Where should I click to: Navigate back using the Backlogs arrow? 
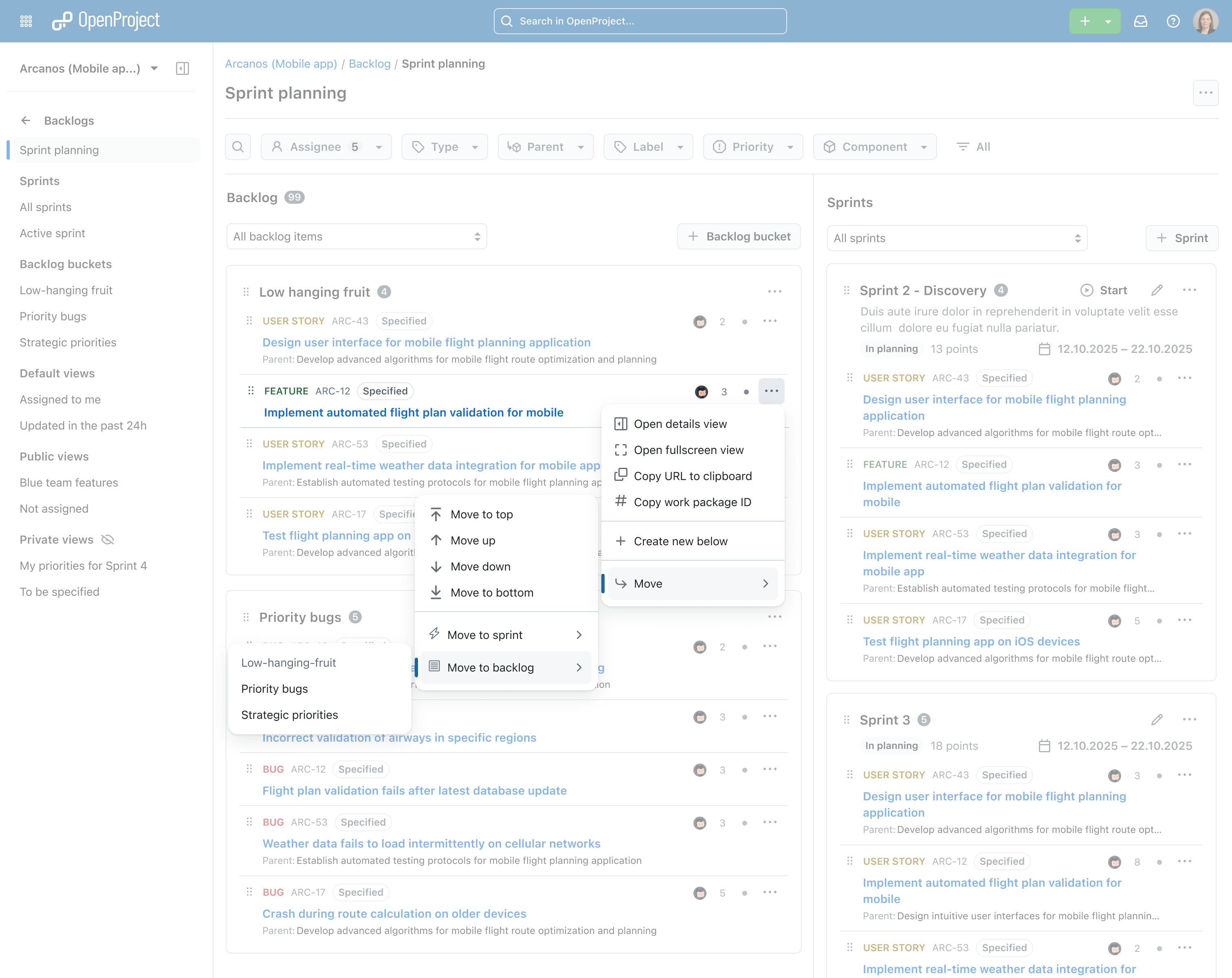pyautogui.click(x=26, y=120)
